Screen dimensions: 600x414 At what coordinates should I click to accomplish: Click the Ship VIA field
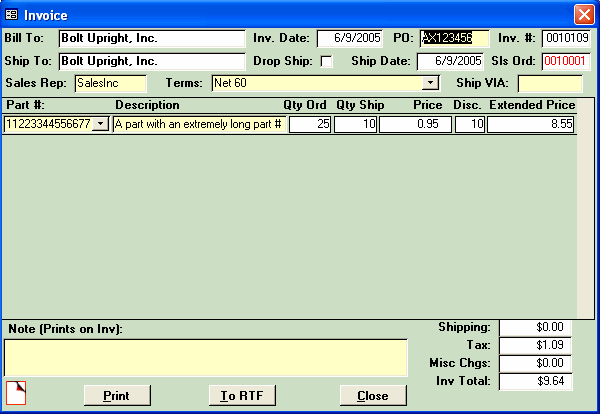pyautogui.click(x=549, y=83)
